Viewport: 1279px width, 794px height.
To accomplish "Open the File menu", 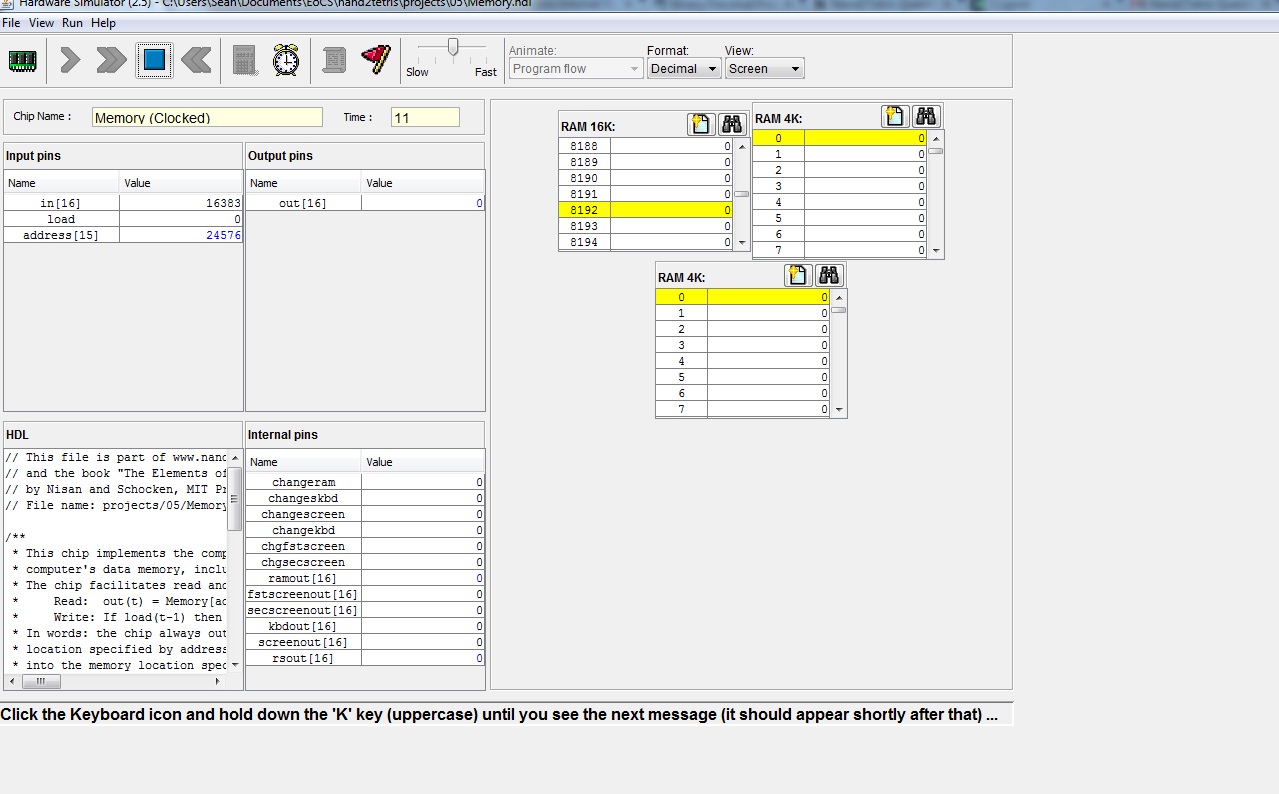I will [x=11, y=23].
